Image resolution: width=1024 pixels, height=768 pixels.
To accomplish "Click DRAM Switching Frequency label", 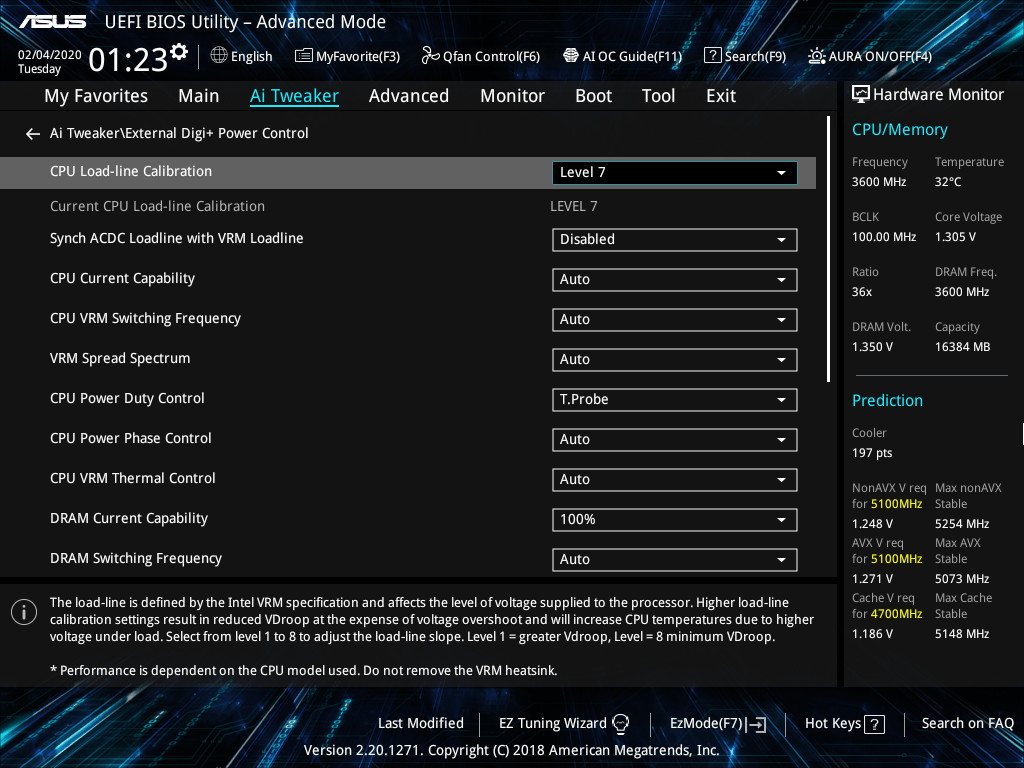I will pyautogui.click(x=136, y=558).
